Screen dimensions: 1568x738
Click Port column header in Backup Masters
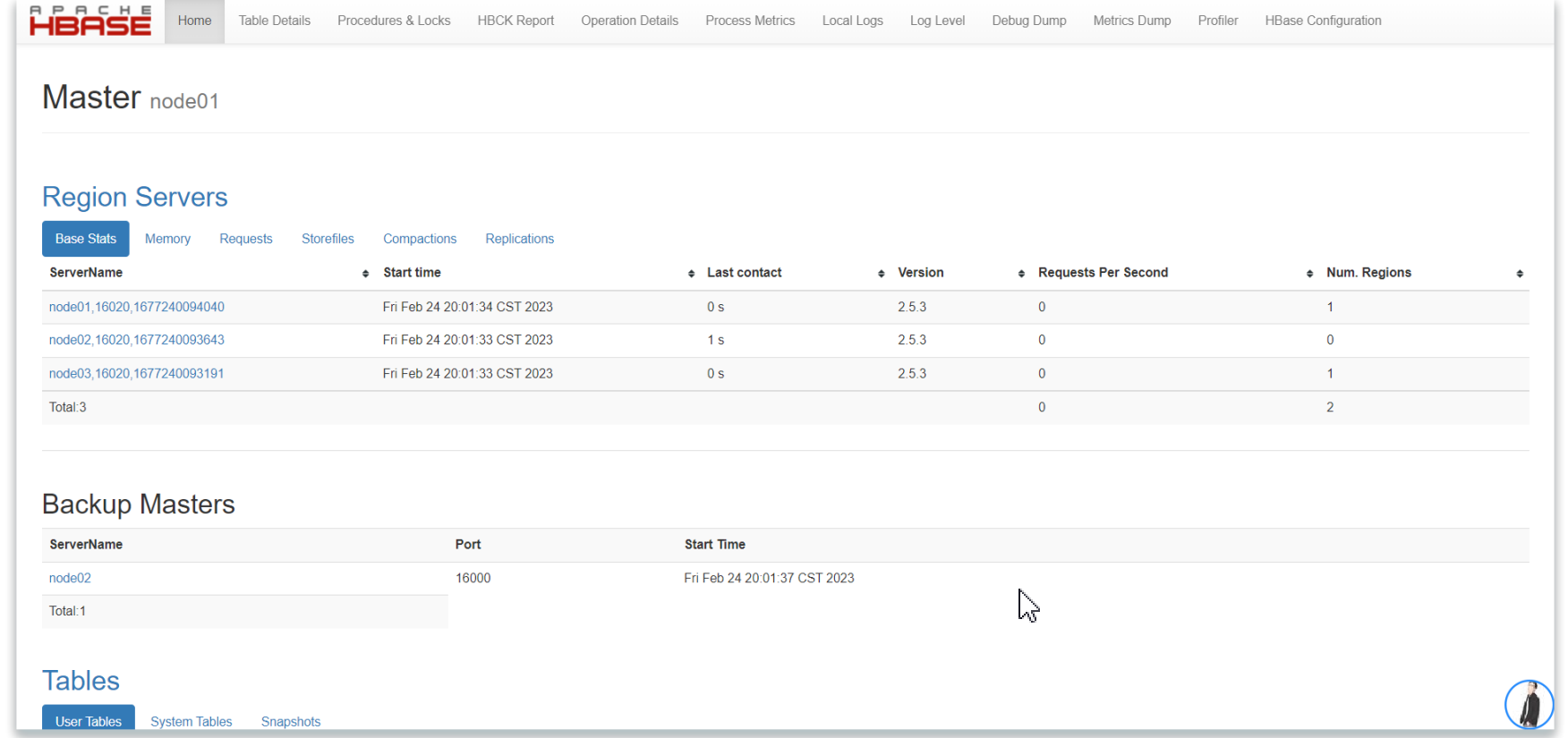[468, 544]
